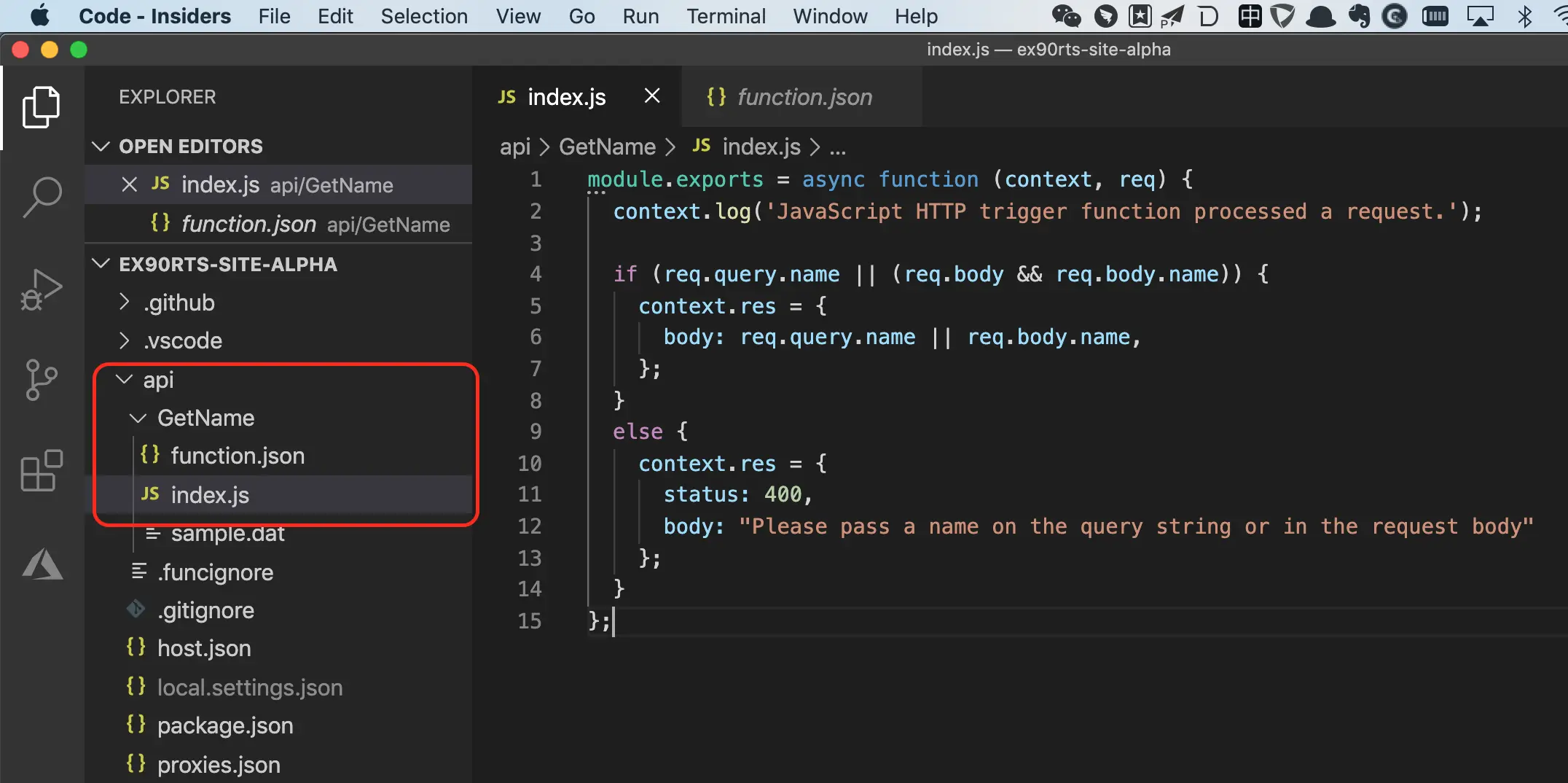Image resolution: width=1568 pixels, height=783 pixels.
Task: Click the EXPLORER panel title
Action: click(168, 97)
